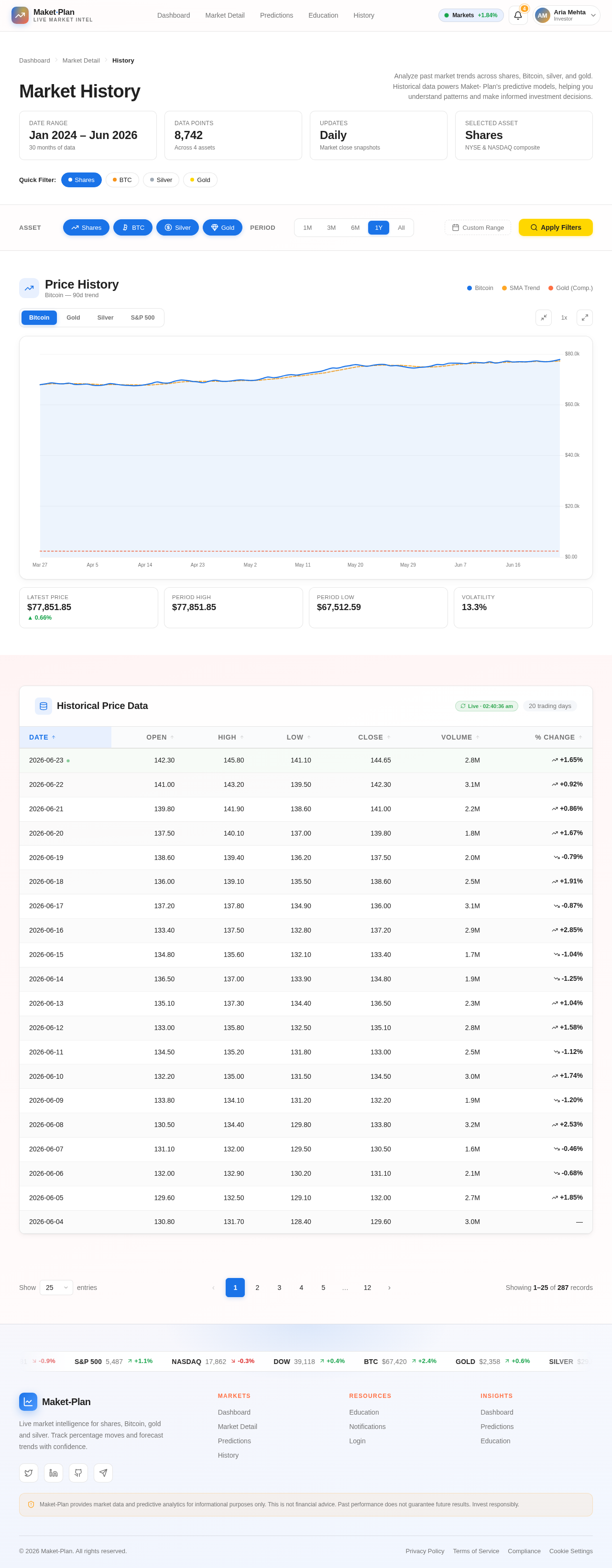Toggle the Gold asset filter chip
Viewport: 612px width, 1568px height.
point(222,228)
